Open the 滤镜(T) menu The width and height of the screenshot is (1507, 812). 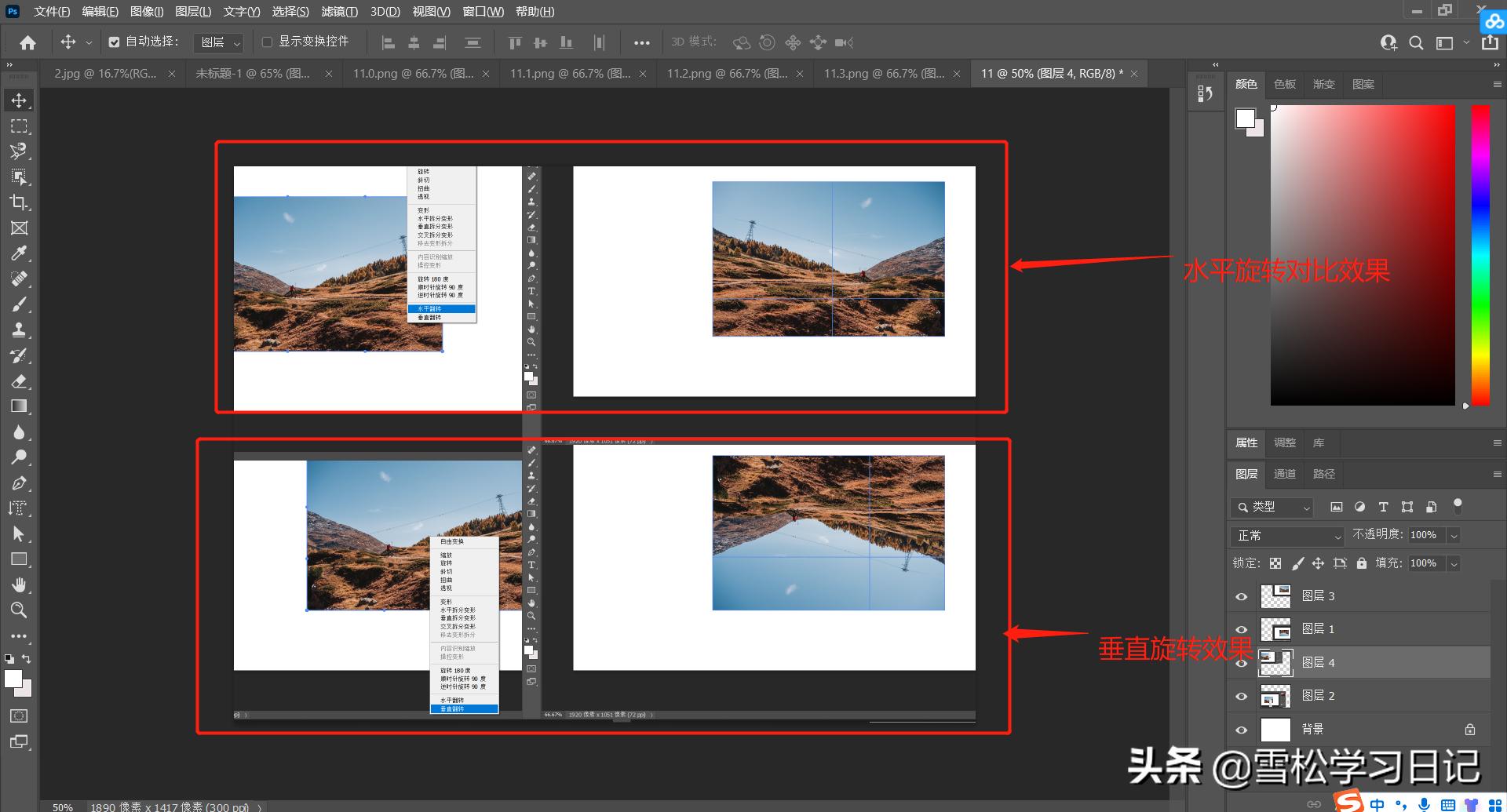pos(339,11)
